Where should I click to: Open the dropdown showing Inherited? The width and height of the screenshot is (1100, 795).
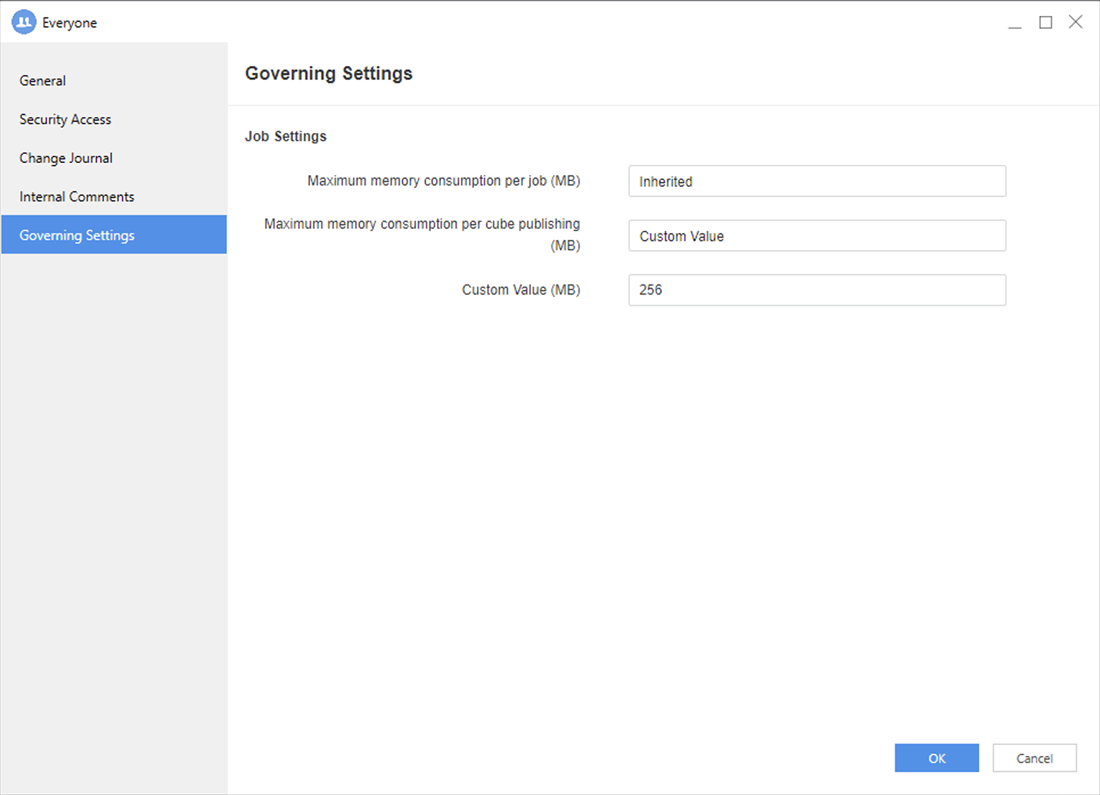816,182
